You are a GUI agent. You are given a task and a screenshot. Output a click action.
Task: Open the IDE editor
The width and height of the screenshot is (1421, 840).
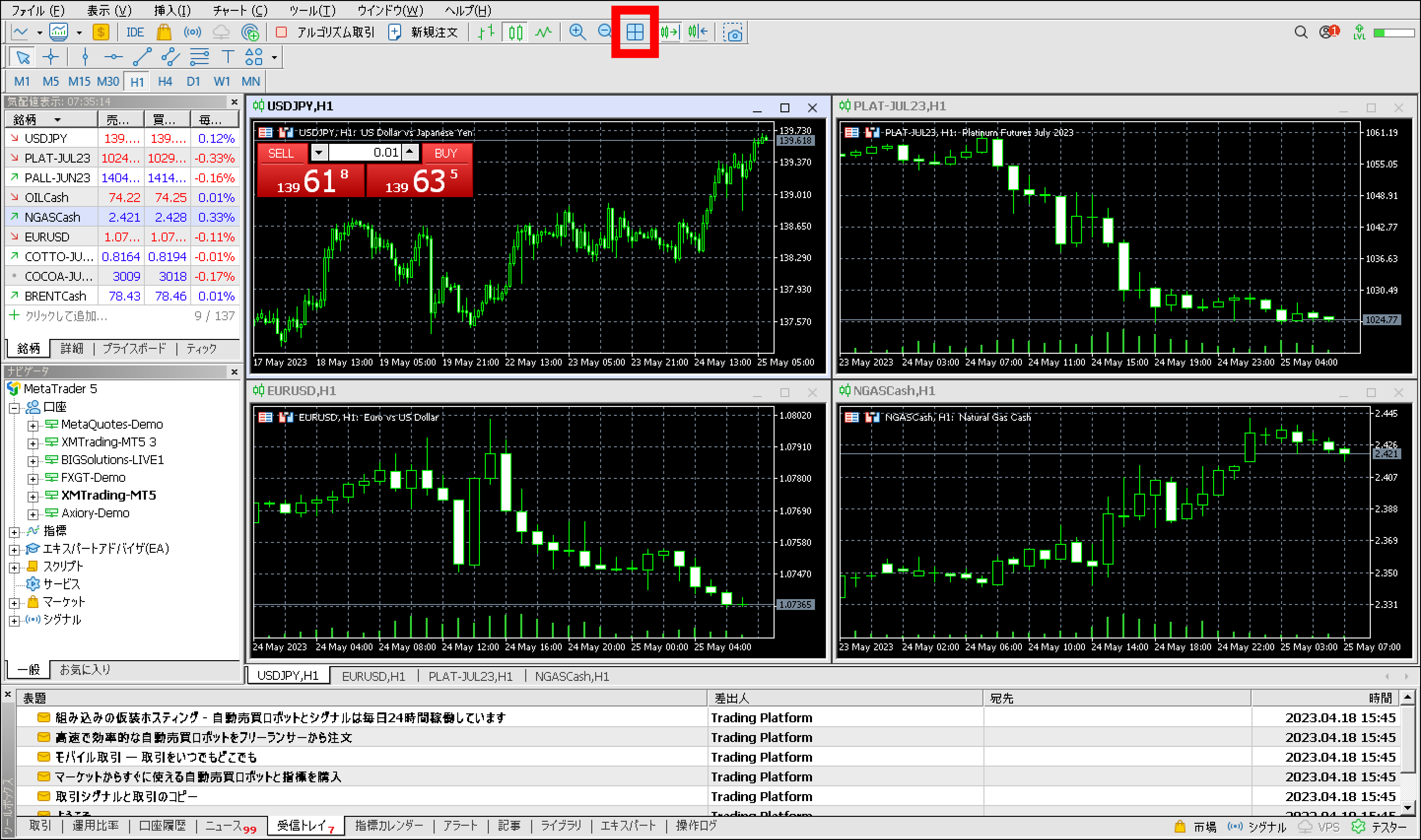tap(135, 32)
